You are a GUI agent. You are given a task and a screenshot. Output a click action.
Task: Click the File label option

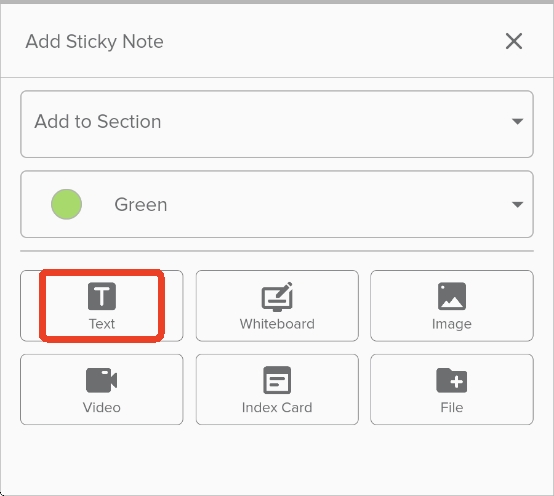[452, 408]
